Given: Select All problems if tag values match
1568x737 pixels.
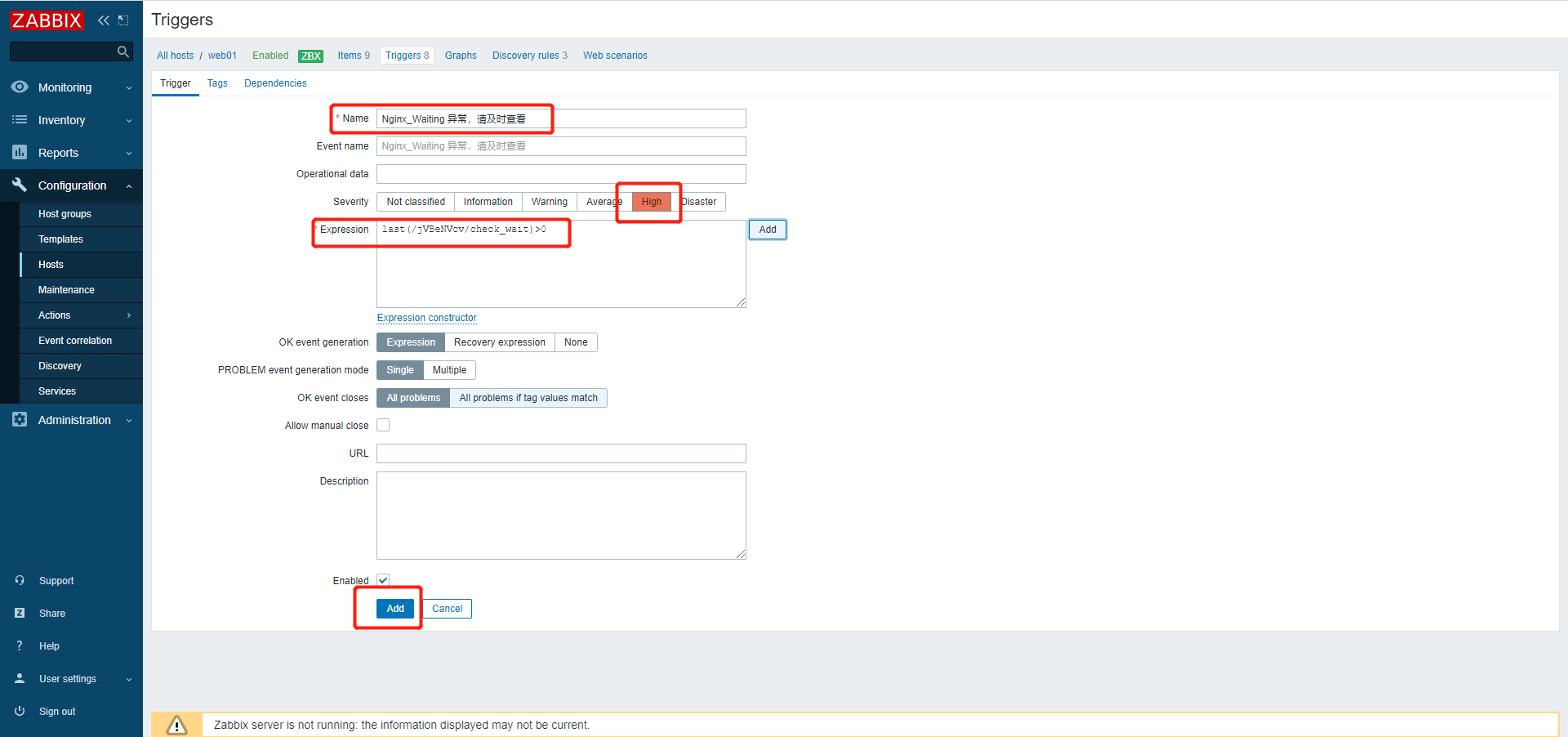Looking at the screenshot, I should click(528, 398).
